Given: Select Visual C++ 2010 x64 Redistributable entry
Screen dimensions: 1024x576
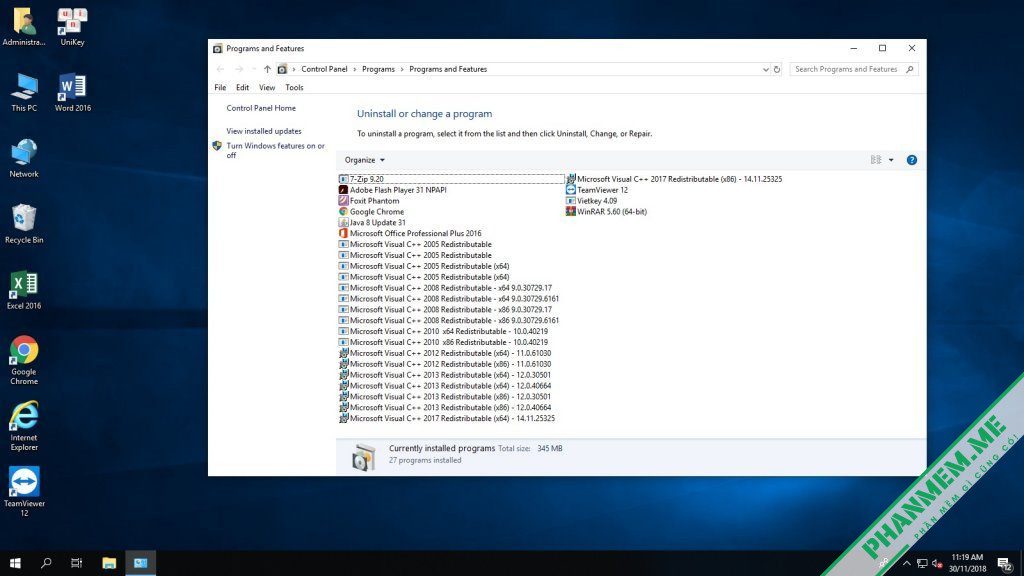Looking at the screenshot, I should (443, 332).
